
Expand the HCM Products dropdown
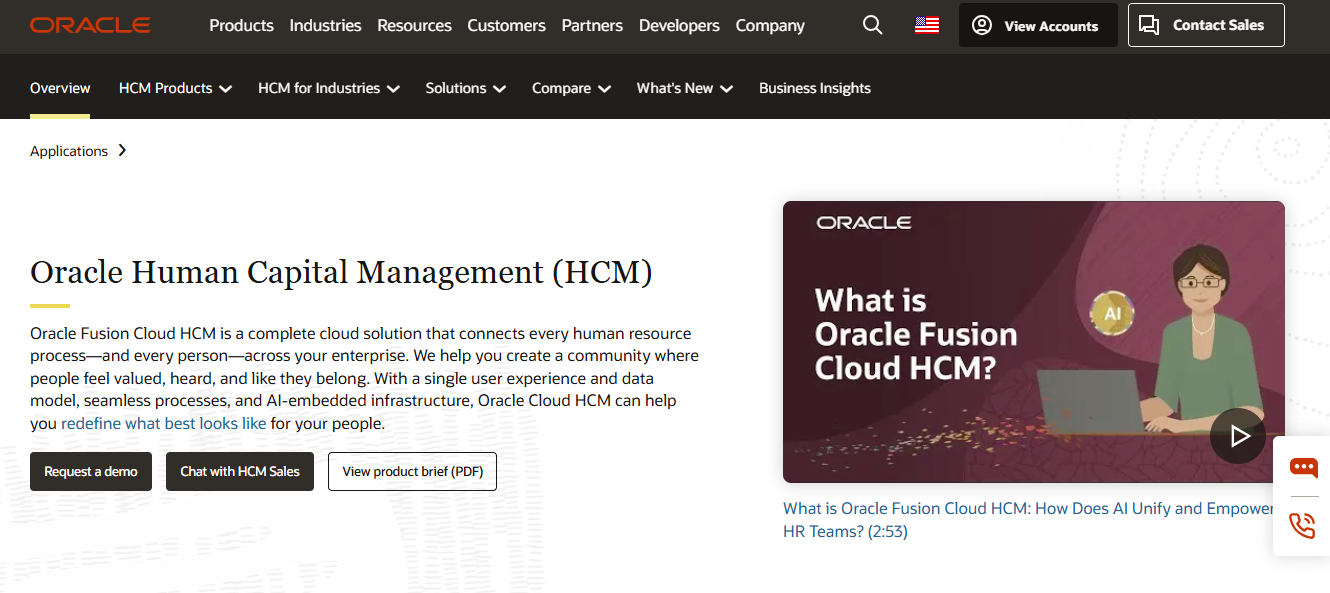[x=175, y=88]
